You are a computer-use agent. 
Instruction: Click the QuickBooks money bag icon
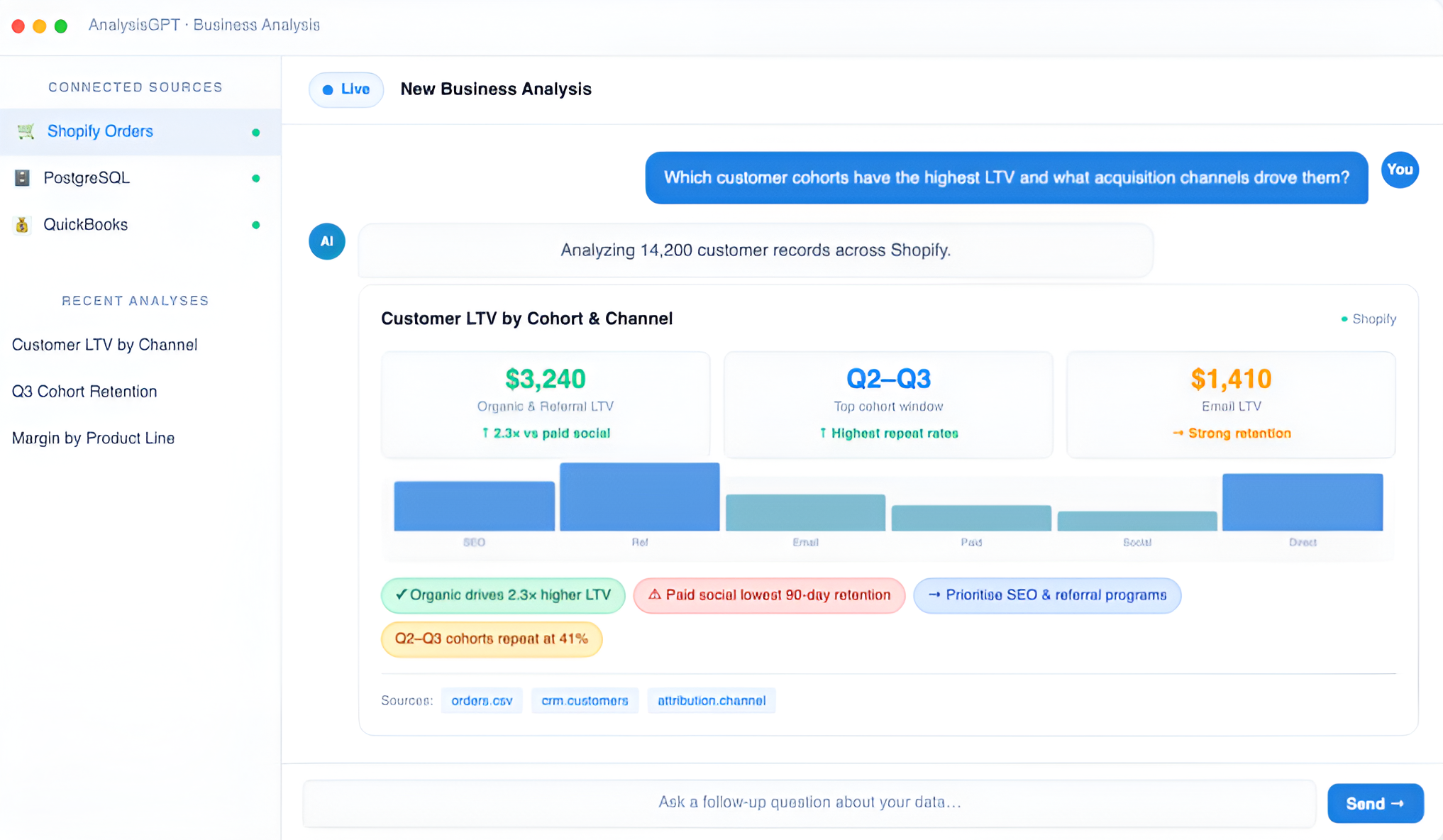coord(22,224)
